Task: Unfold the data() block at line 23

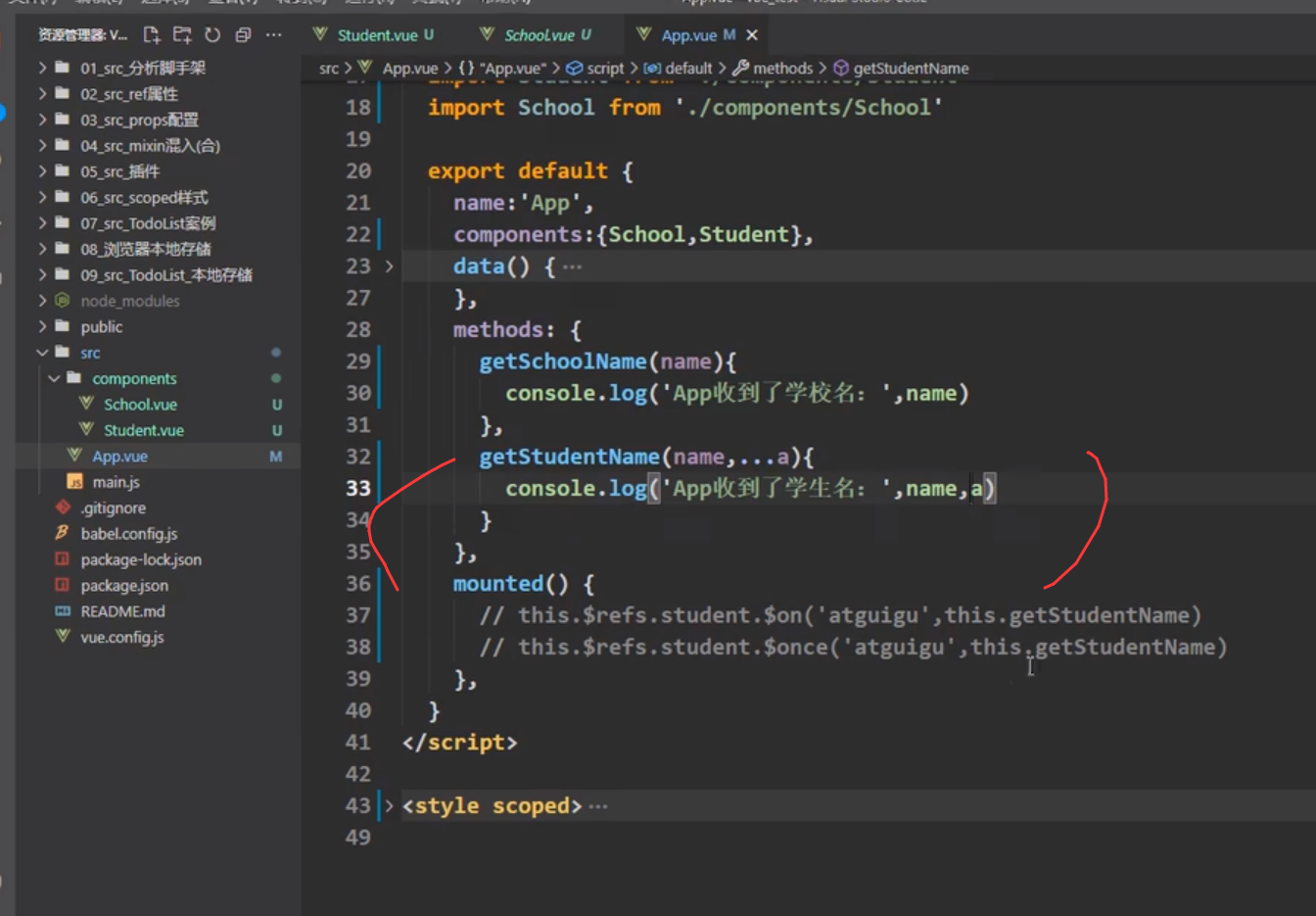Action: 389,266
